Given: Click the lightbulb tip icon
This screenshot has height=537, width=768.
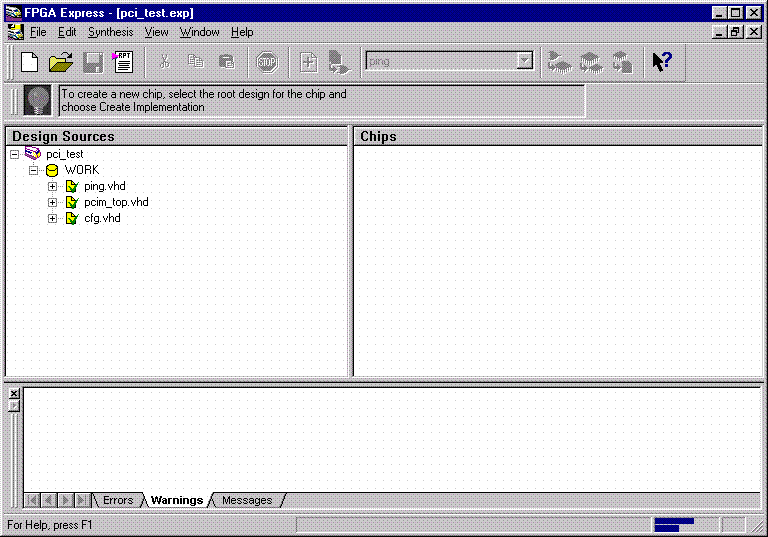Looking at the screenshot, I should (38, 101).
